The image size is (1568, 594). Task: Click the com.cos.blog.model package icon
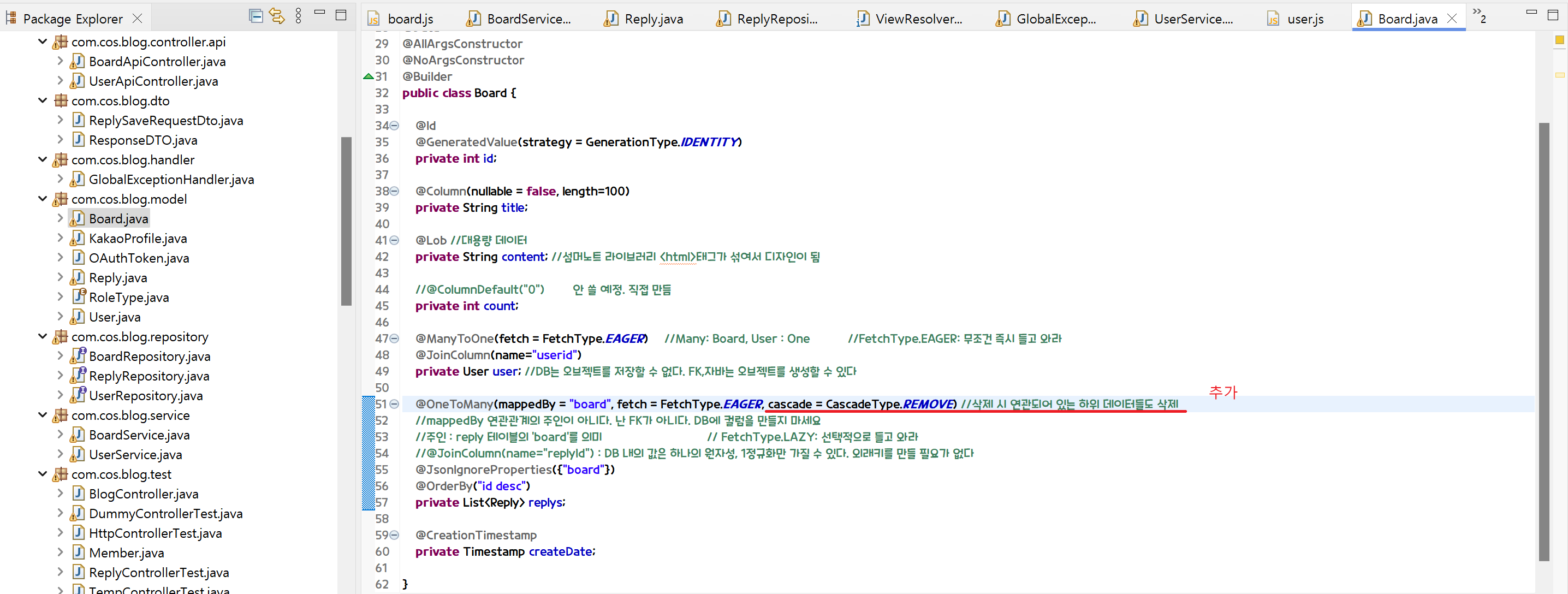point(60,199)
